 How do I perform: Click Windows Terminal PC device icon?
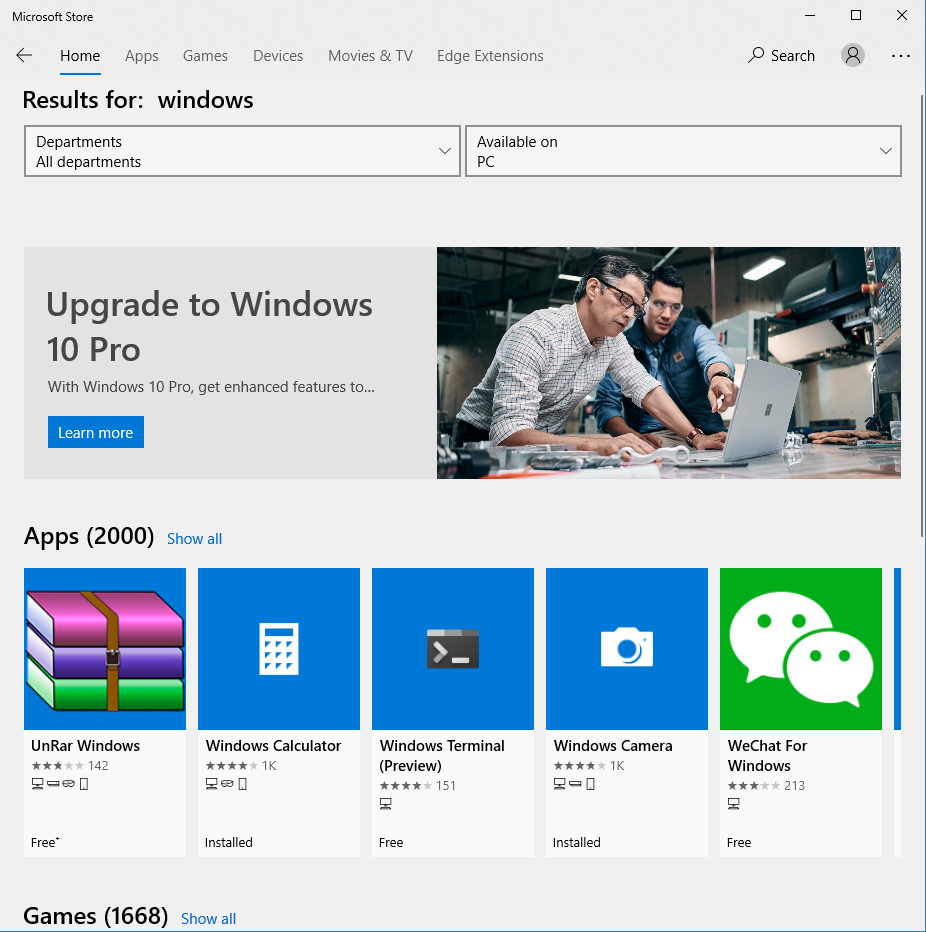(386, 804)
